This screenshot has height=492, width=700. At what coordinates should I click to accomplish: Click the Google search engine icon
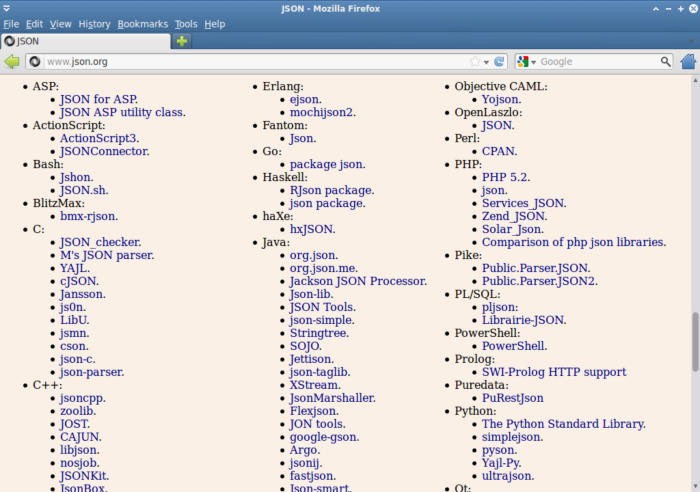[523, 62]
